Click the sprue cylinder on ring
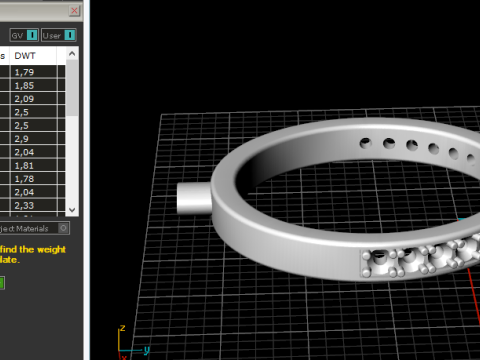Screen dimensions: 480x360 click(x=194, y=198)
